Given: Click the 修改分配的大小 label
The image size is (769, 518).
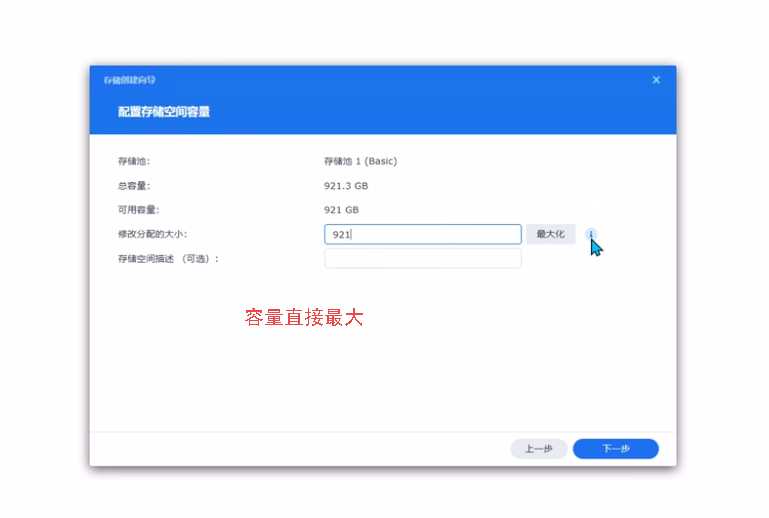Looking at the screenshot, I should [x=153, y=234].
